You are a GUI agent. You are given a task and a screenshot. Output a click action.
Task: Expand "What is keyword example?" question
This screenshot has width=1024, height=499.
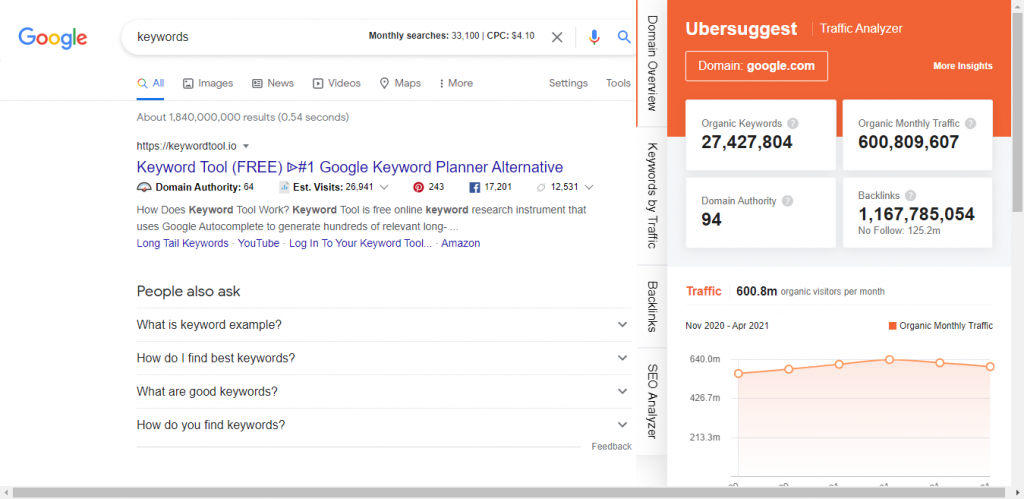pyautogui.click(x=384, y=325)
